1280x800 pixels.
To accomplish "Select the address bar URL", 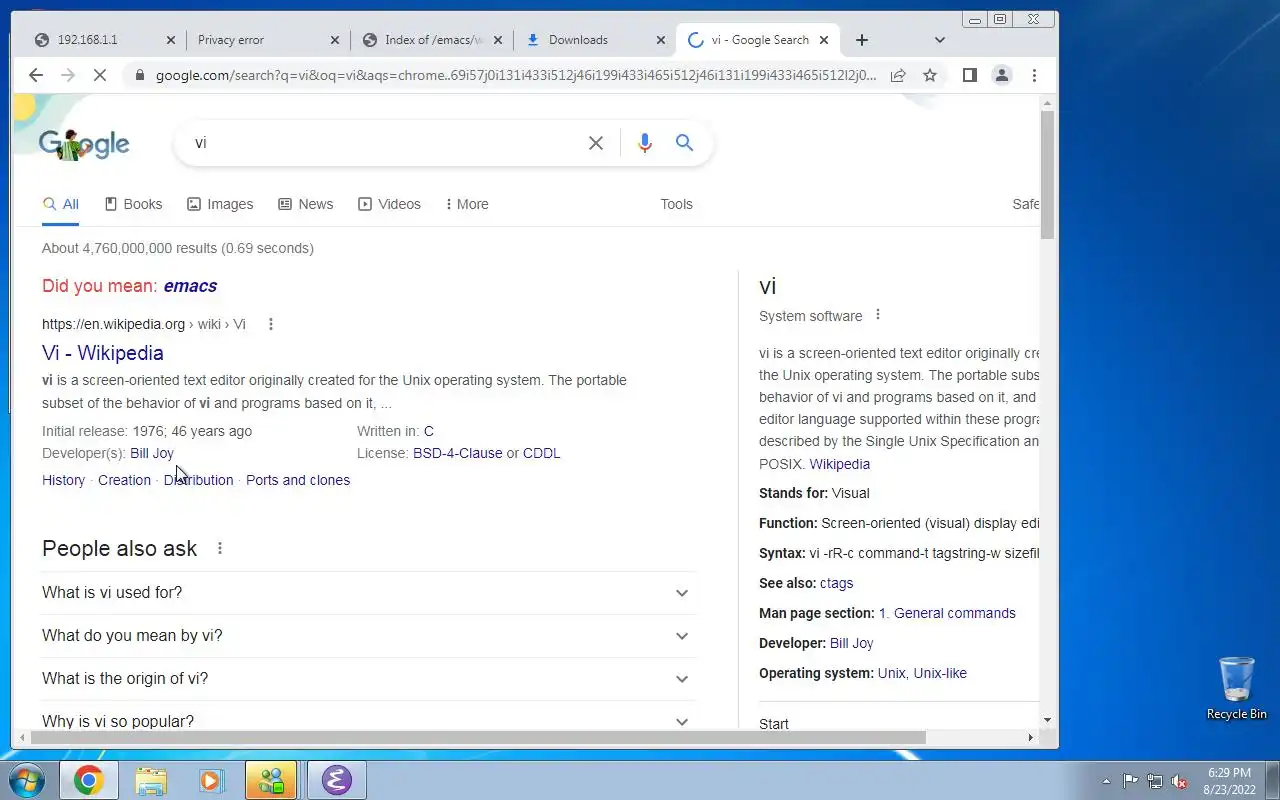I will coord(515,75).
